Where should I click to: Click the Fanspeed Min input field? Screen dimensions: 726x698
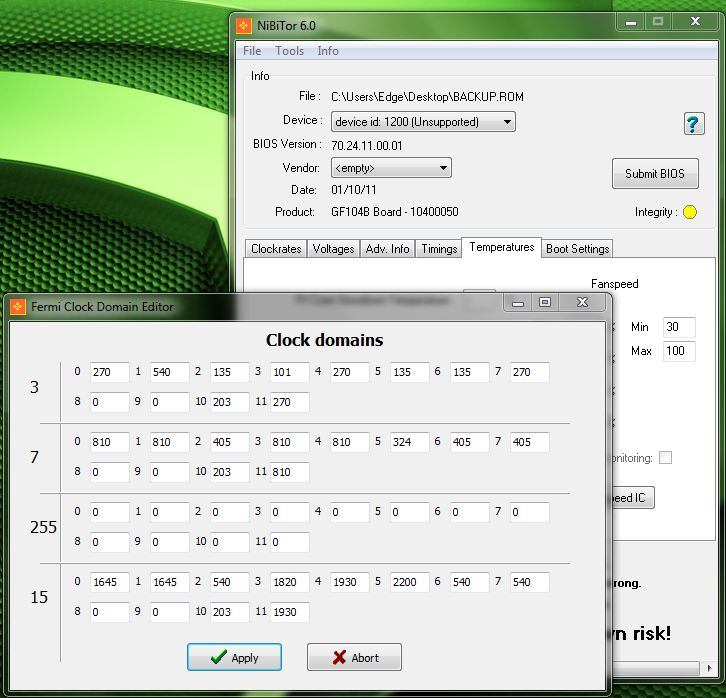click(679, 327)
